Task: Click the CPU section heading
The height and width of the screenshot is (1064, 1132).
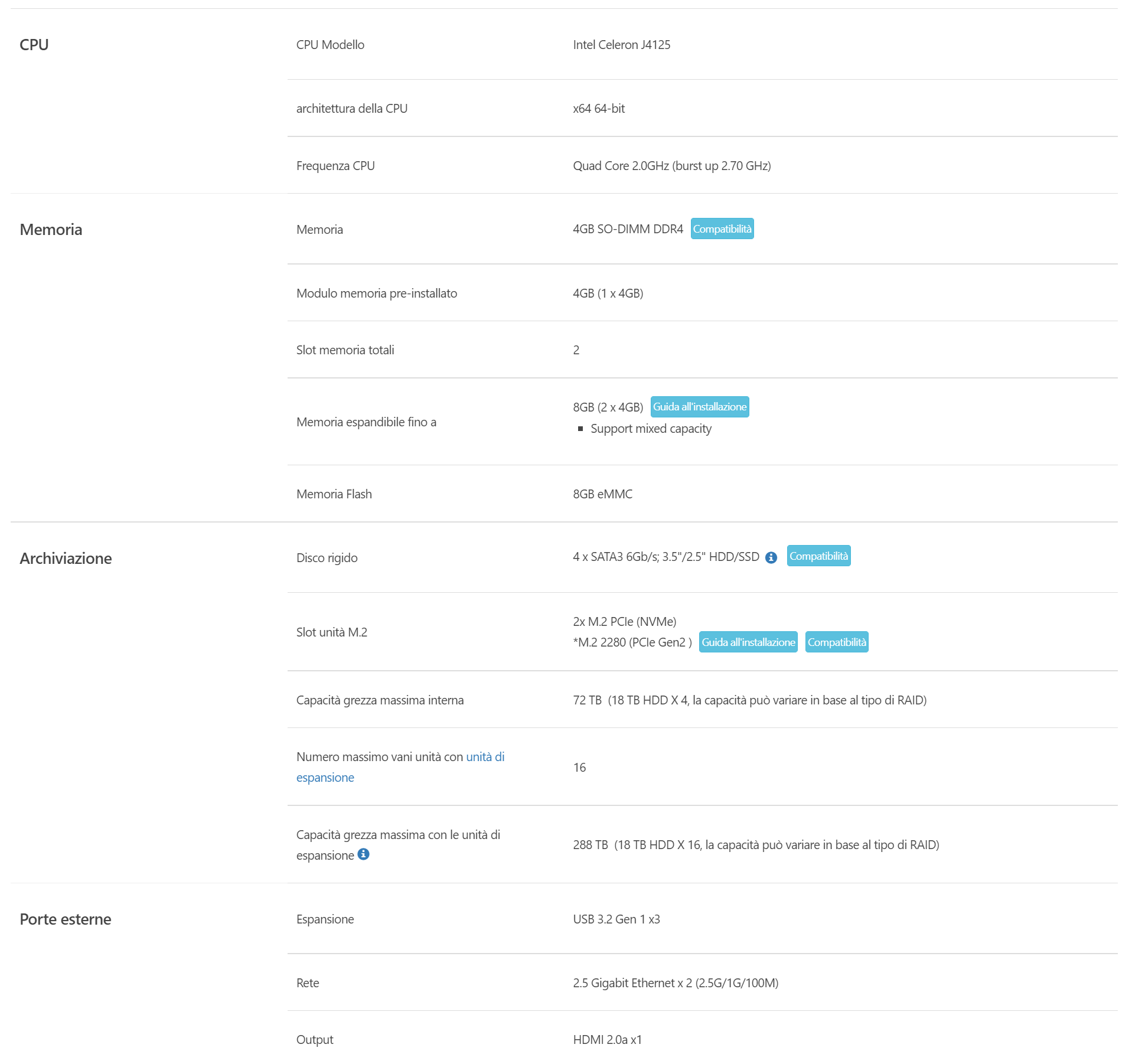Action: (x=34, y=45)
